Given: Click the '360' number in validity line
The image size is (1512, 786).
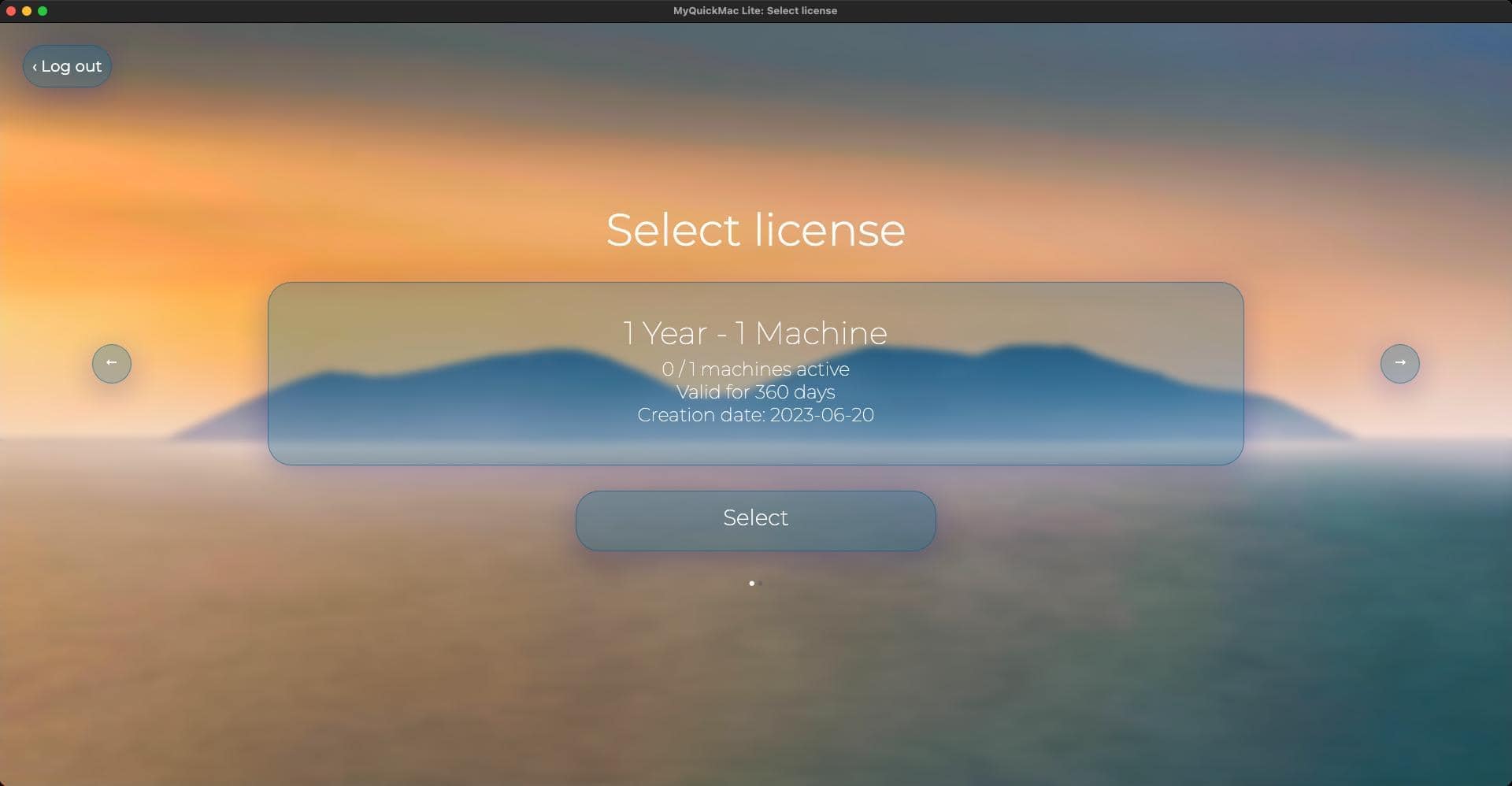Looking at the screenshot, I should [x=772, y=392].
